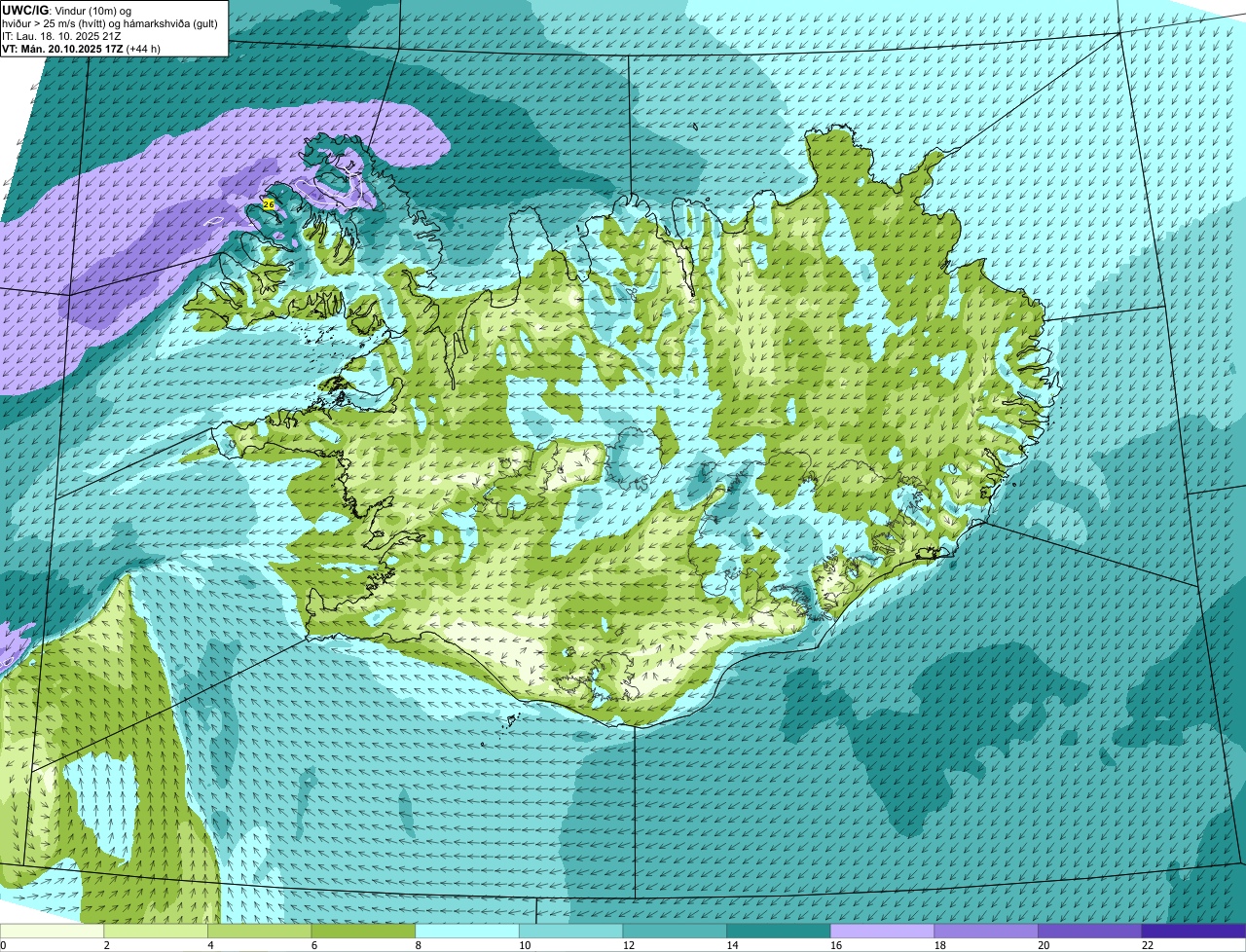
Task: Click the '2' label on the color scale
Action: (106, 945)
